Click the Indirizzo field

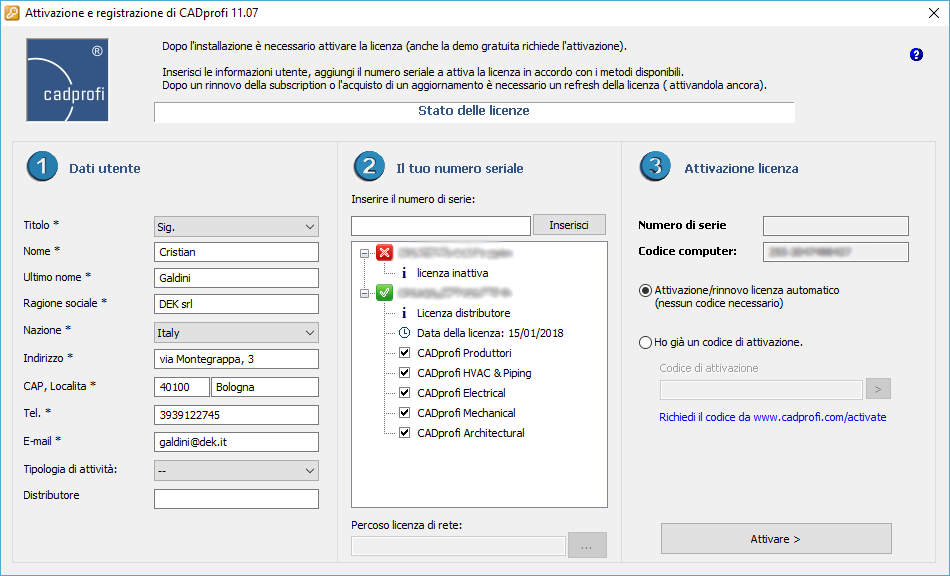coord(236,359)
